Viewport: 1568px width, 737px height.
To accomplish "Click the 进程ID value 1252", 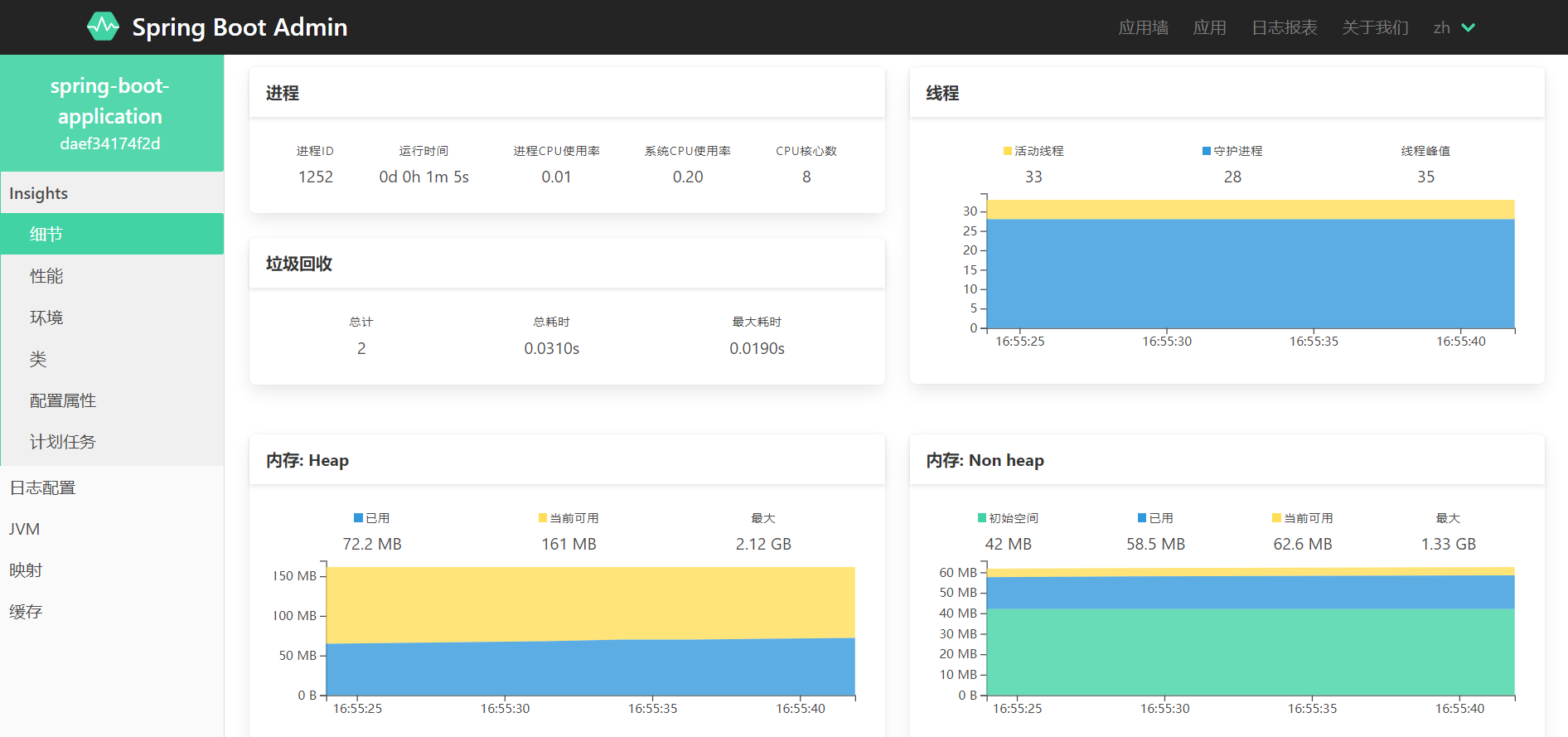I will click(316, 177).
